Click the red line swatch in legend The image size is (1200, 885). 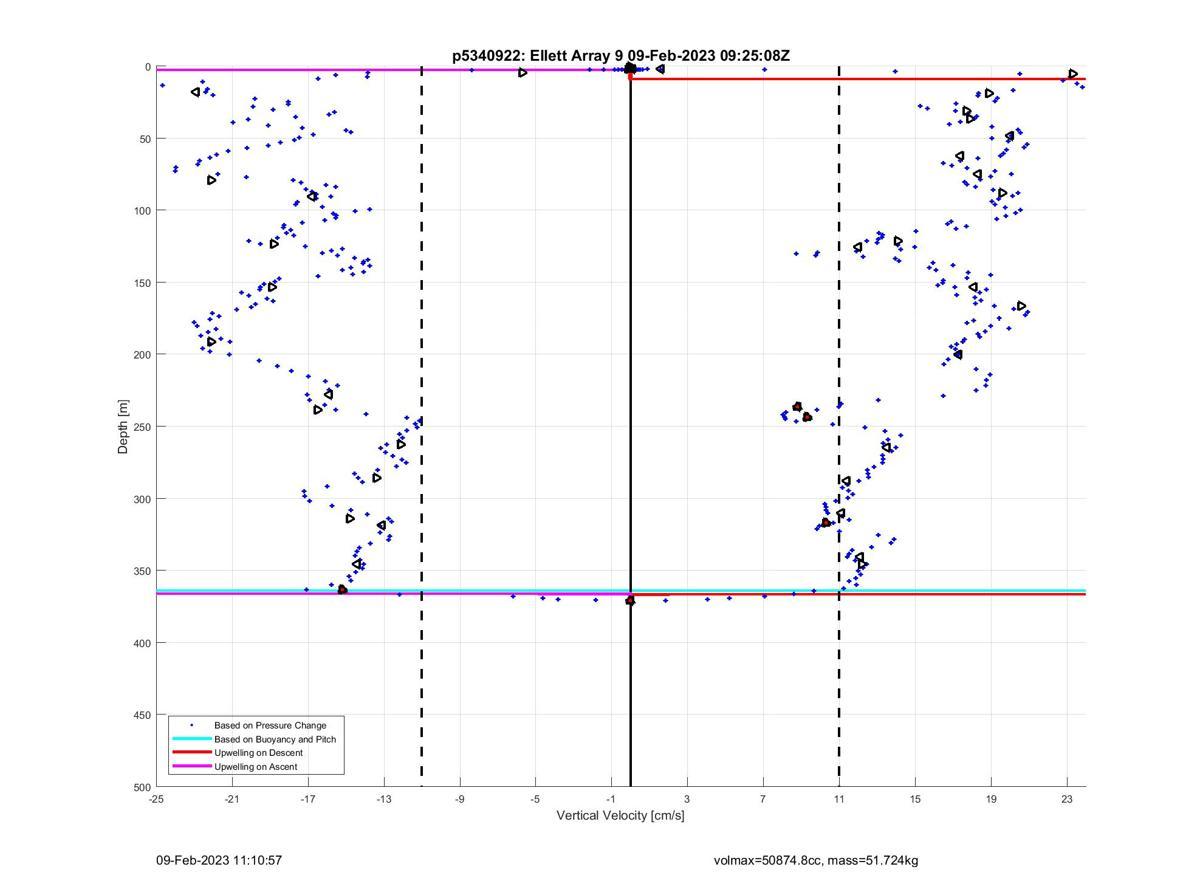[191, 753]
